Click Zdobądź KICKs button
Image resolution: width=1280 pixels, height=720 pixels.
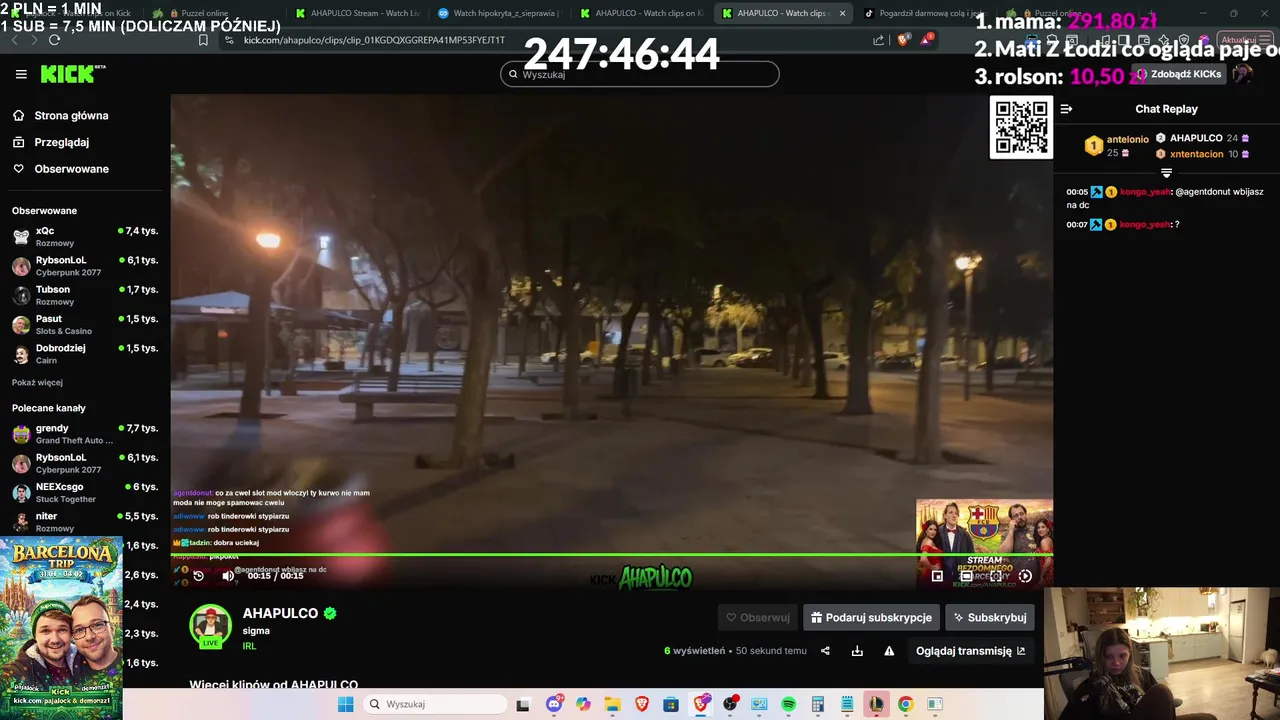[1179, 74]
